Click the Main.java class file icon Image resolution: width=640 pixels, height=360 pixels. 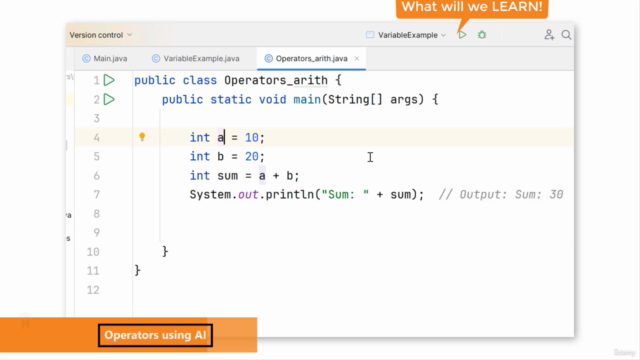click(86, 58)
